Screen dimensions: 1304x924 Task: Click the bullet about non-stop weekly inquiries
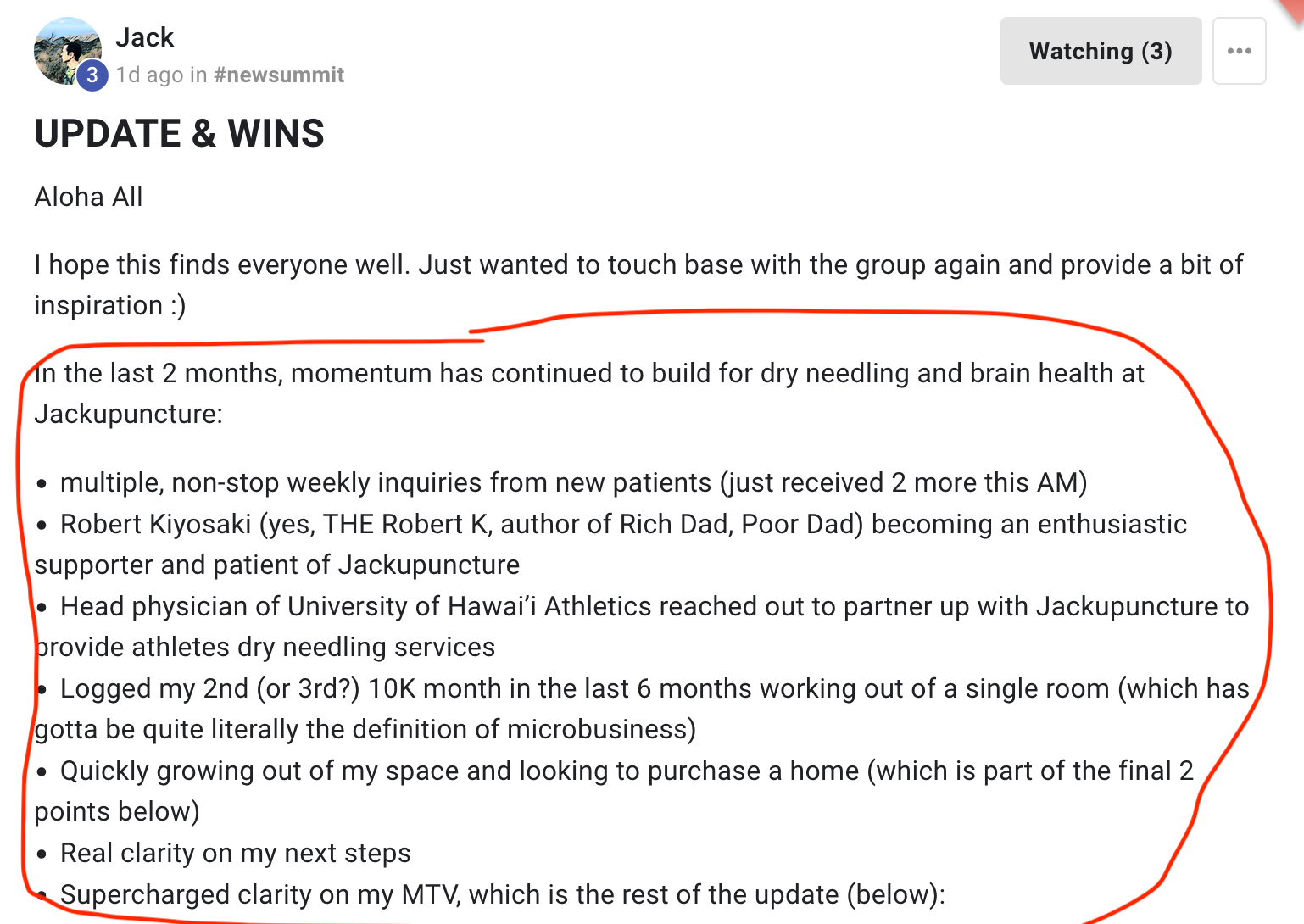[x=573, y=482]
